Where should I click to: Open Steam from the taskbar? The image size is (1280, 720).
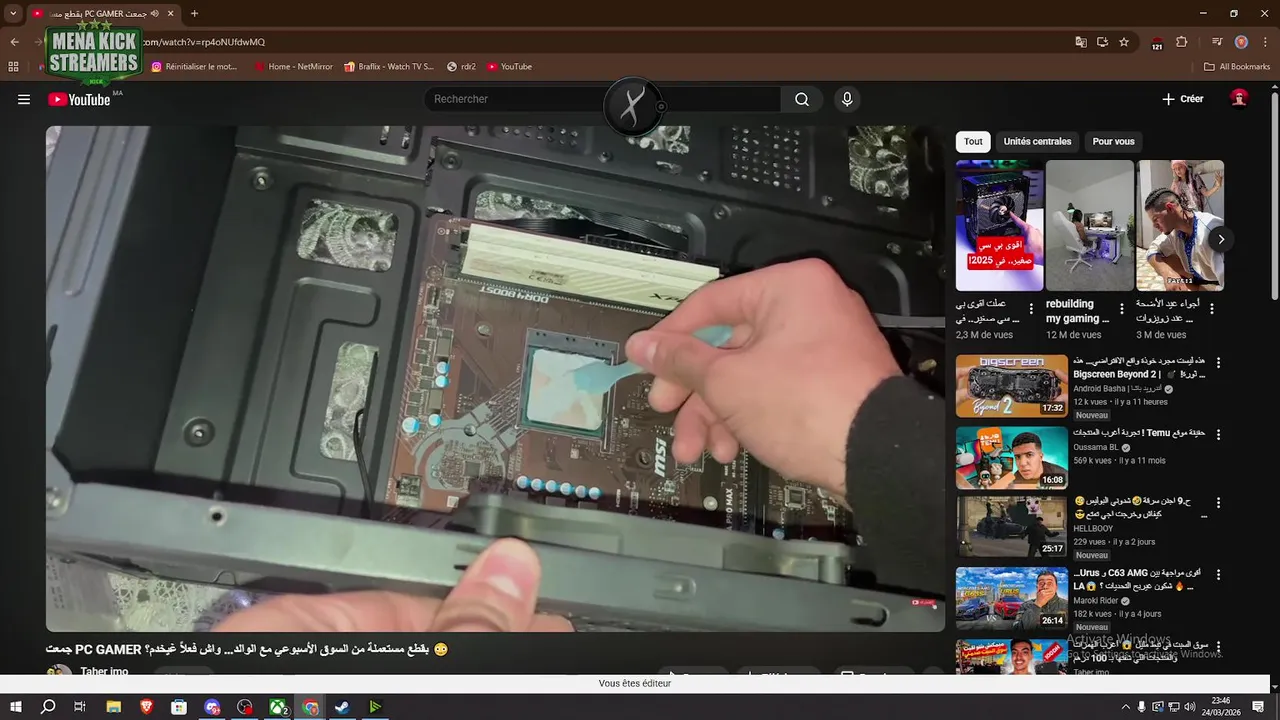pyautogui.click(x=342, y=707)
